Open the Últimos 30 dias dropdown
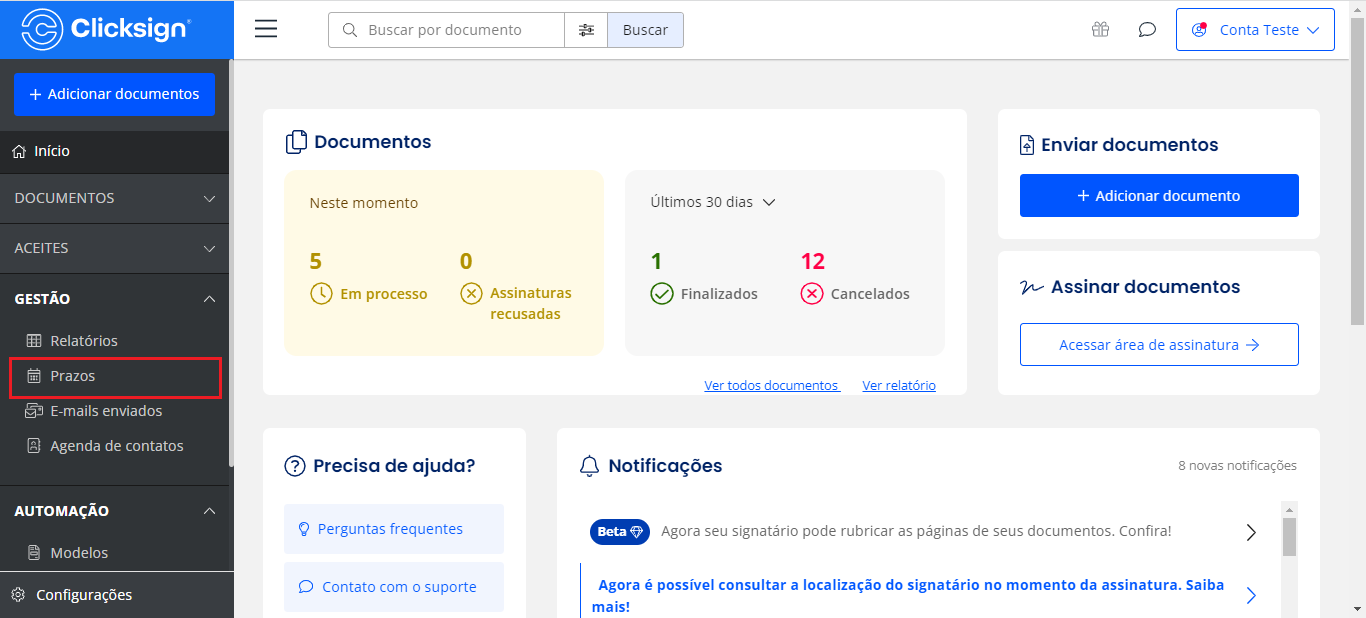This screenshot has width=1366, height=618. (x=713, y=202)
